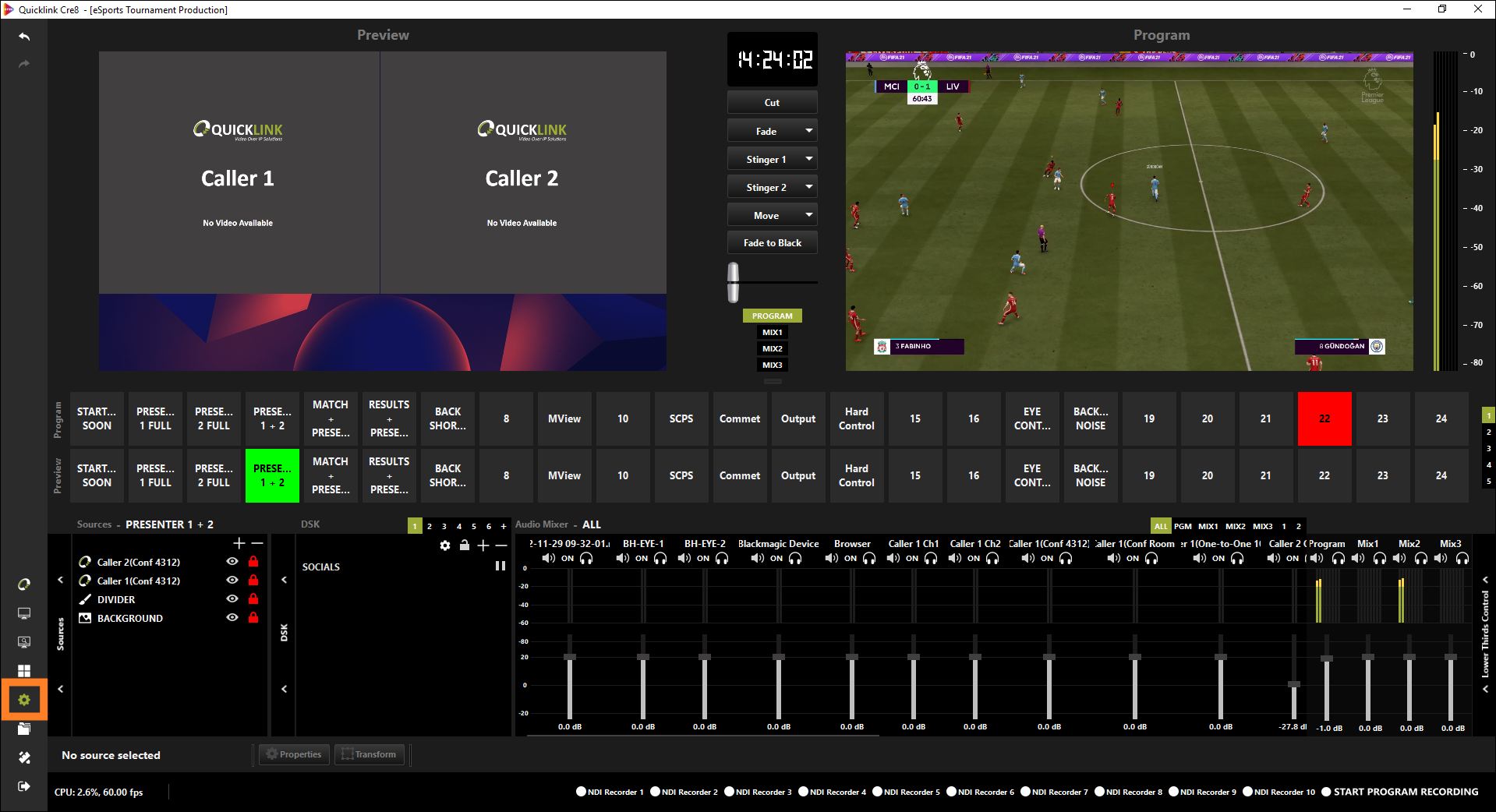The width and height of the screenshot is (1496, 812).
Task: Open the Stinger 2 dropdown arrow
Action: tap(809, 187)
